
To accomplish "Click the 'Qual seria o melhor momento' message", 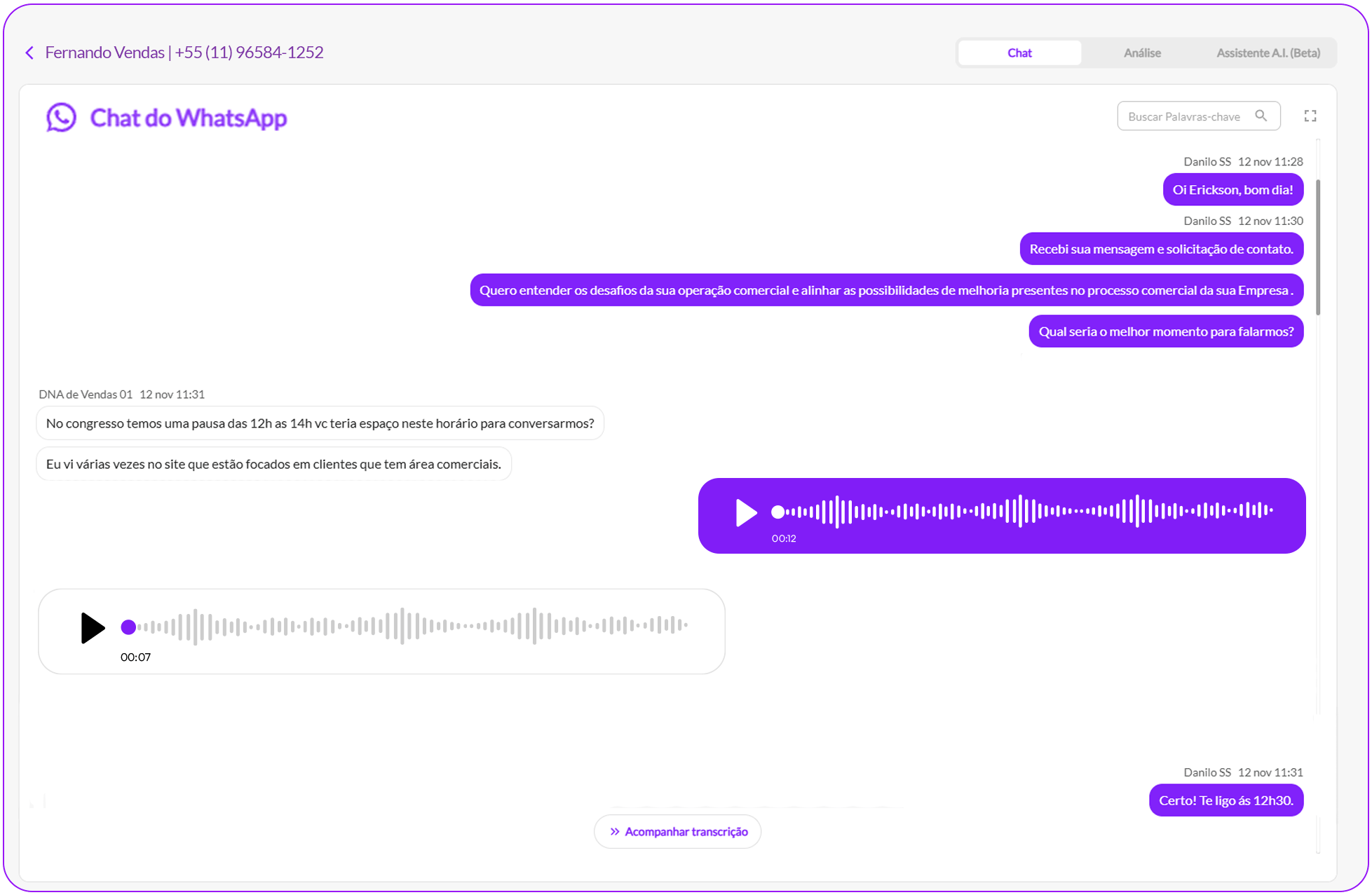I will pos(1165,332).
